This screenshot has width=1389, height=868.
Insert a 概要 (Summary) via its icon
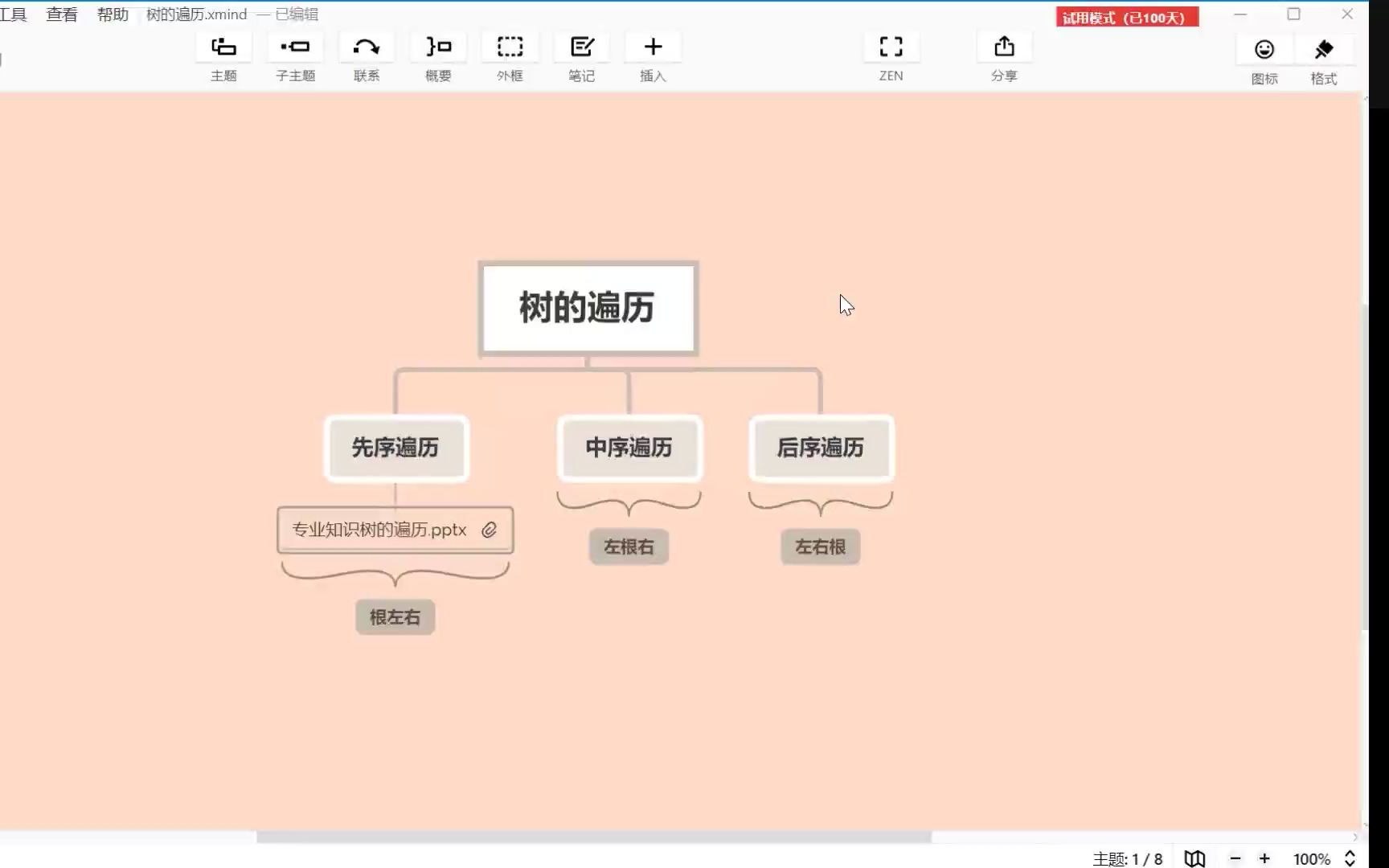pos(437,56)
